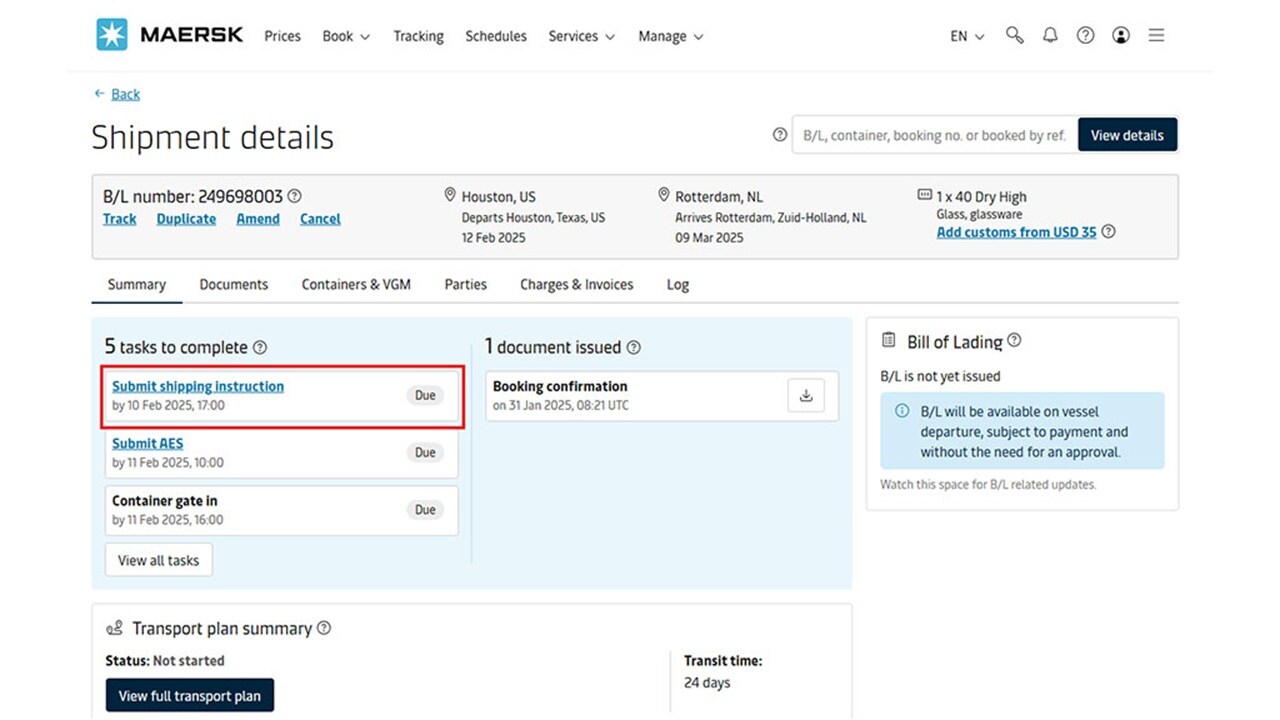Click help icon beside document issued

pos(634,347)
